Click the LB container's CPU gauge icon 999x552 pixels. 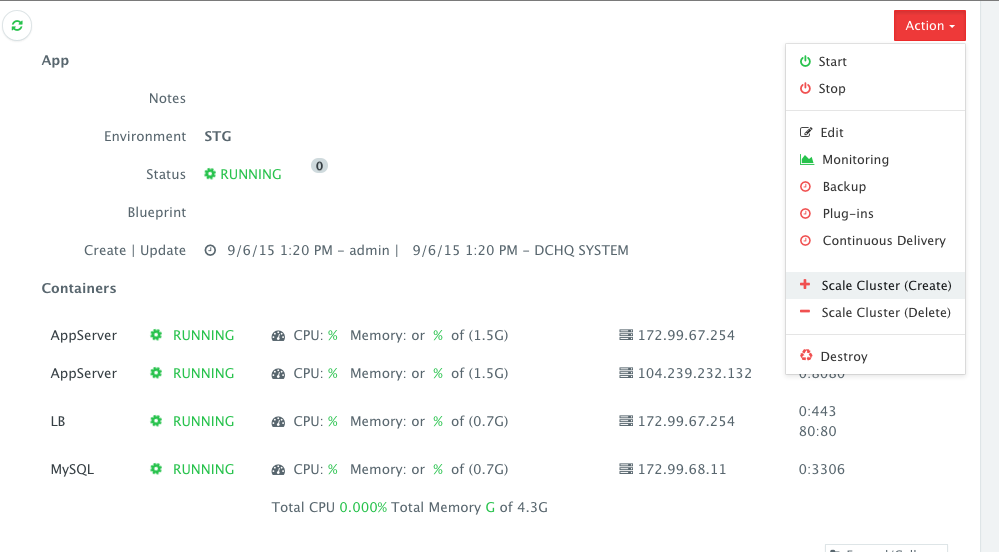click(278, 422)
